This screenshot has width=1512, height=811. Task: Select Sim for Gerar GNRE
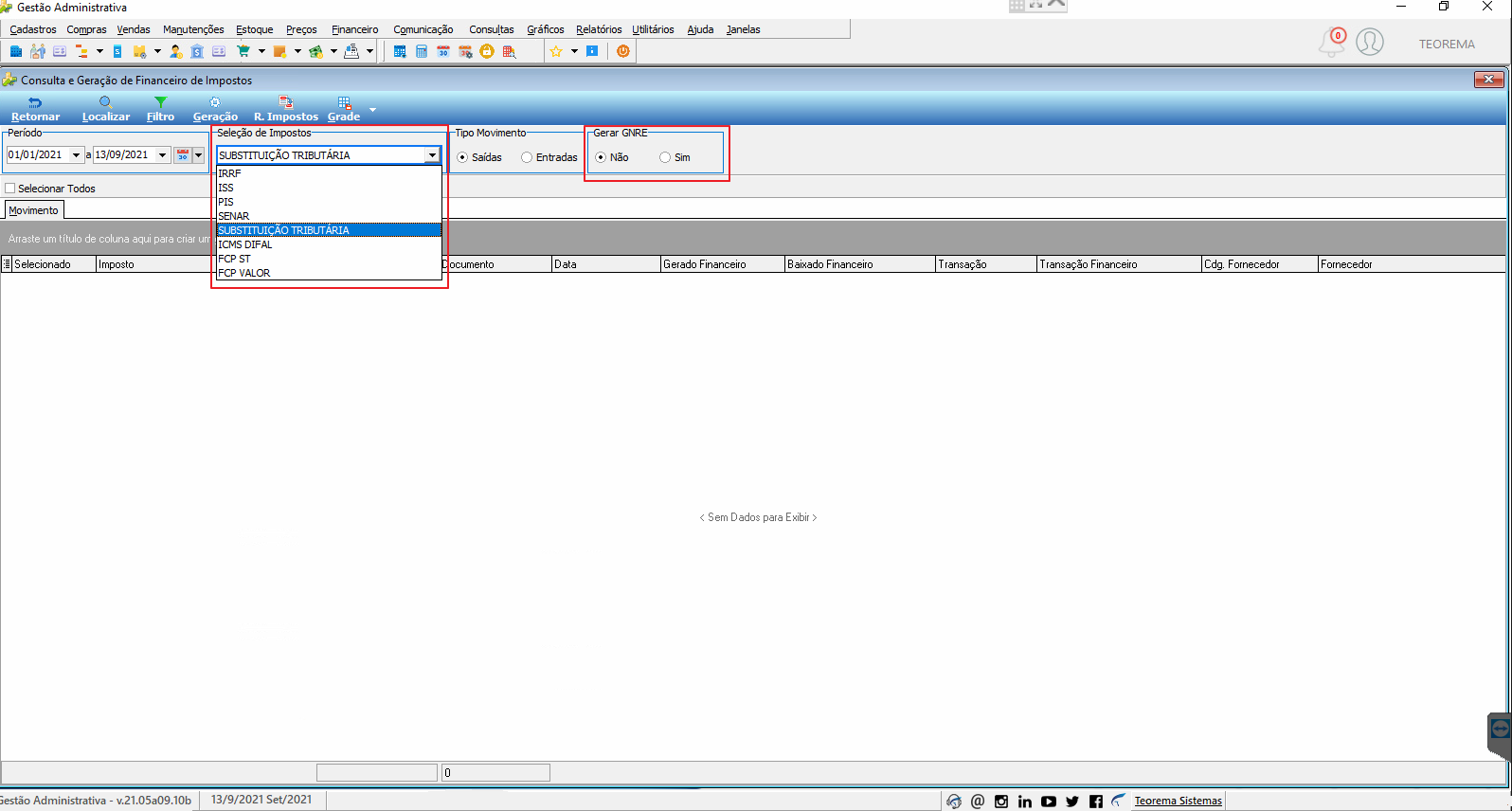click(665, 157)
